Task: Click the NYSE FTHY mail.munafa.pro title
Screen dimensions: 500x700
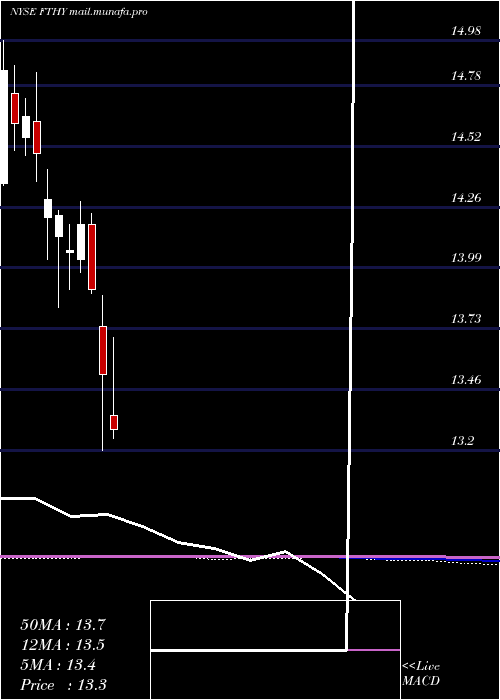Action: (x=79, y=12)
